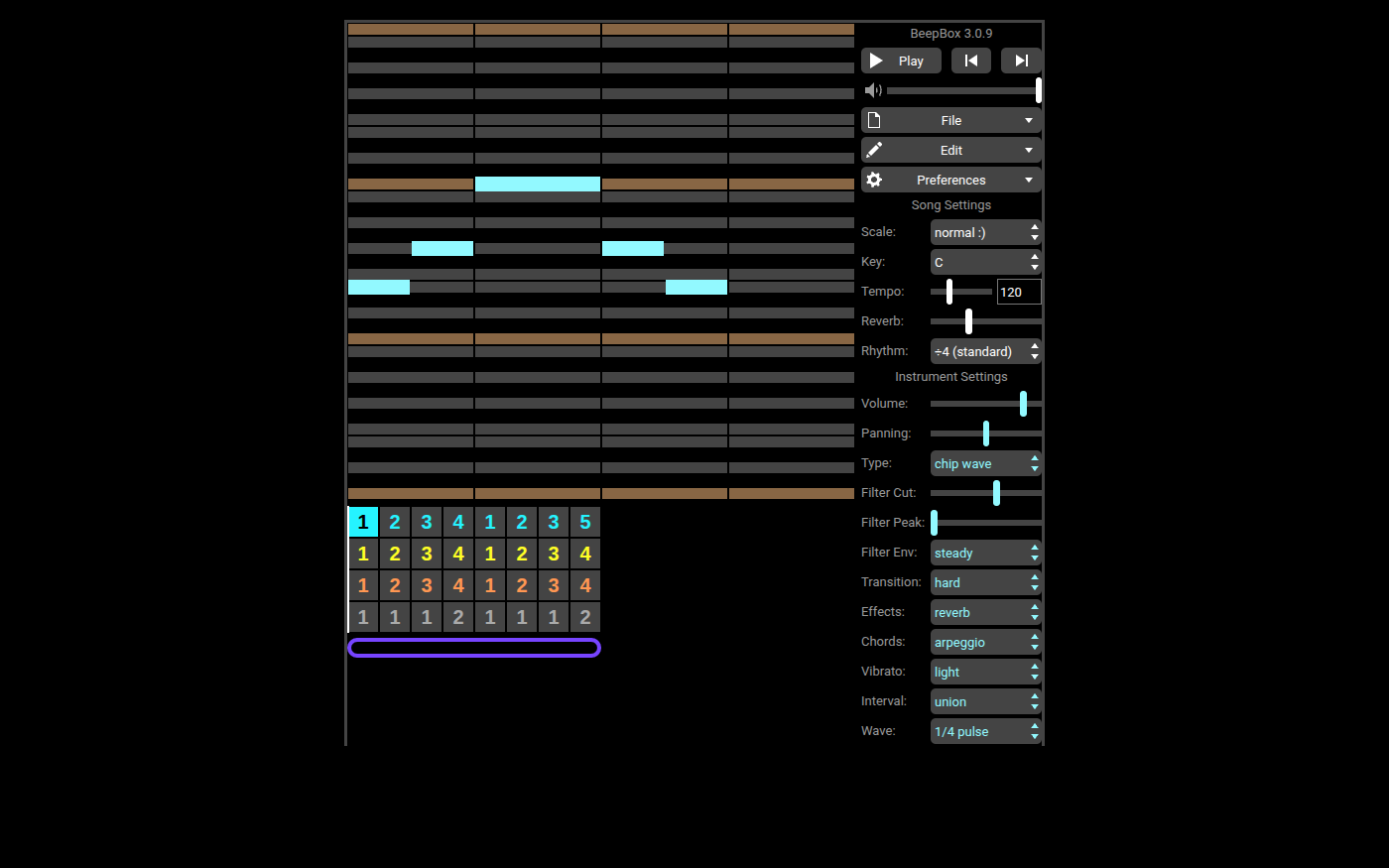Open the Edit menu
The height and width of the screenshot is (868, 1389).
(951, 150)
